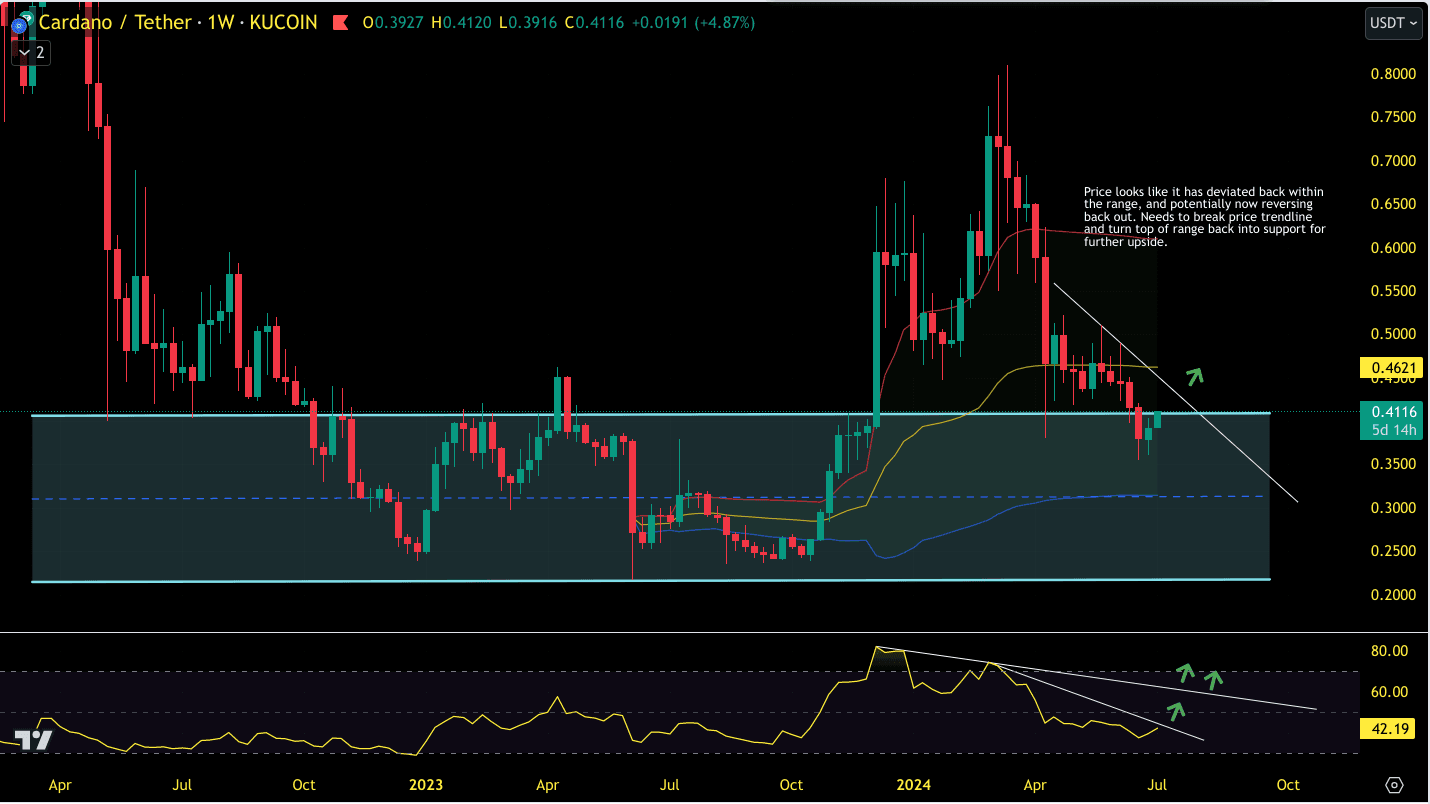Click 0.8000 on the price axis
The image size is (1430, 804).
tap(1391, 74)
